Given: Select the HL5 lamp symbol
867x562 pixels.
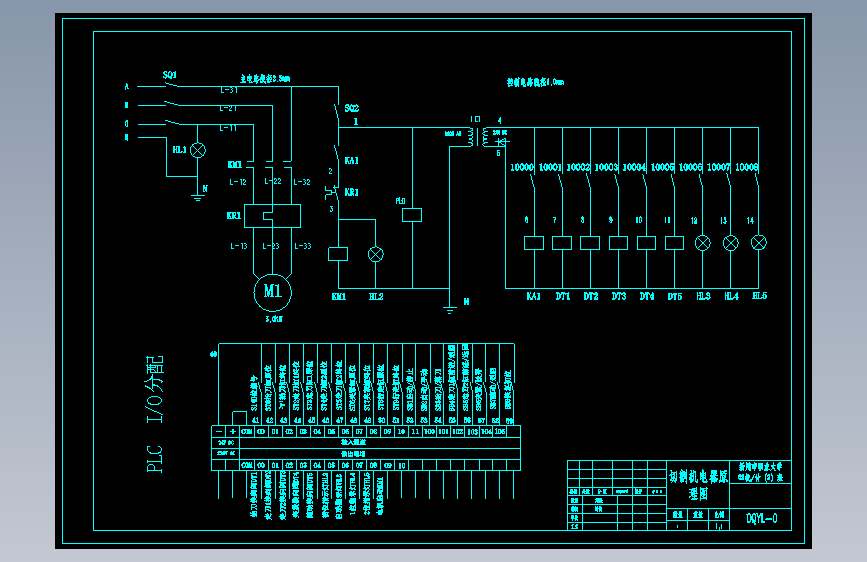Looking at the screenshot, I should 759,242.
